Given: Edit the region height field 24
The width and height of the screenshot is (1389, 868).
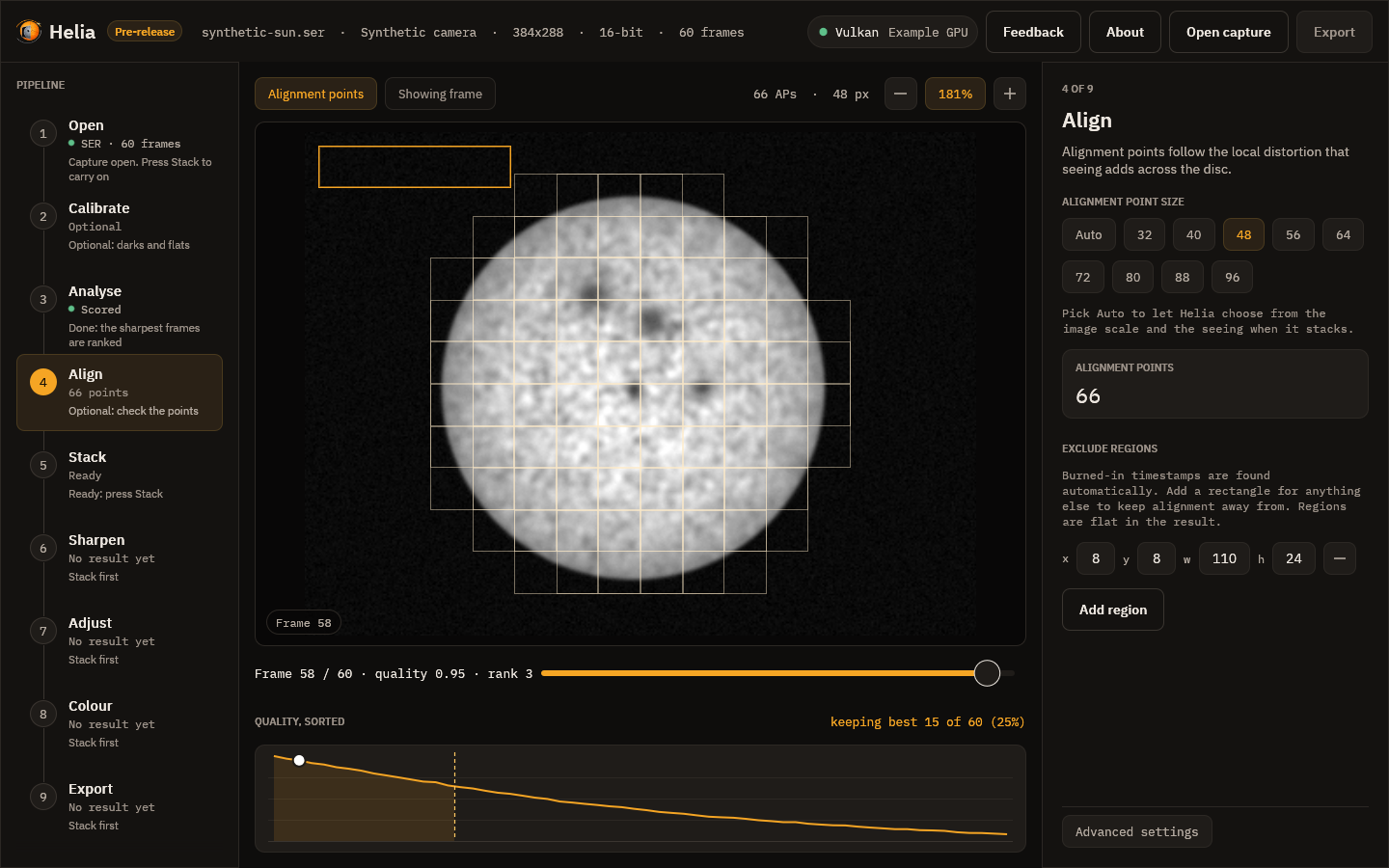Looking at the screenshot, I should click(1294, 558).
